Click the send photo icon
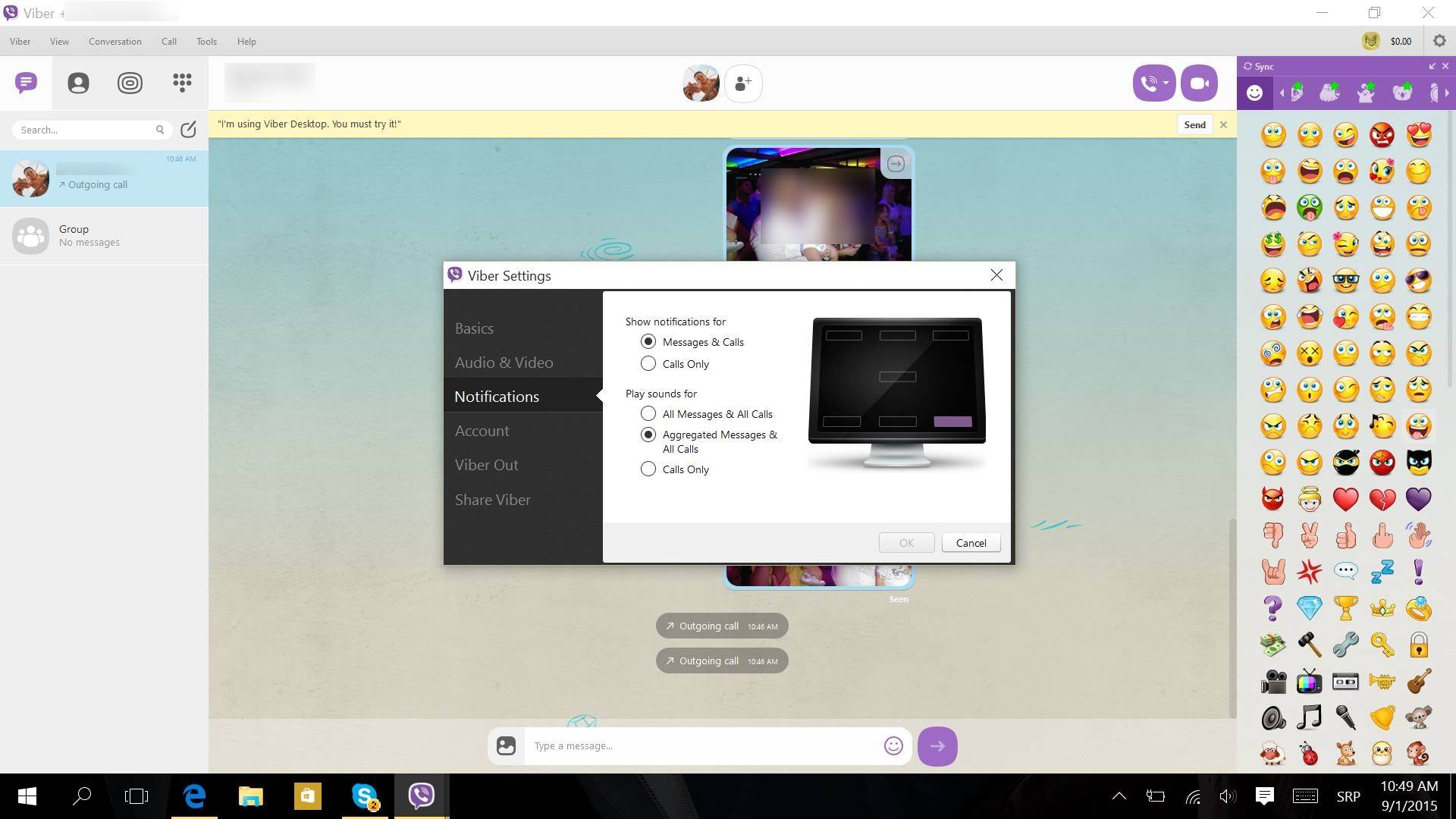Image resolution: width=1456 pixels, height=819 pixels. [506, 746]
